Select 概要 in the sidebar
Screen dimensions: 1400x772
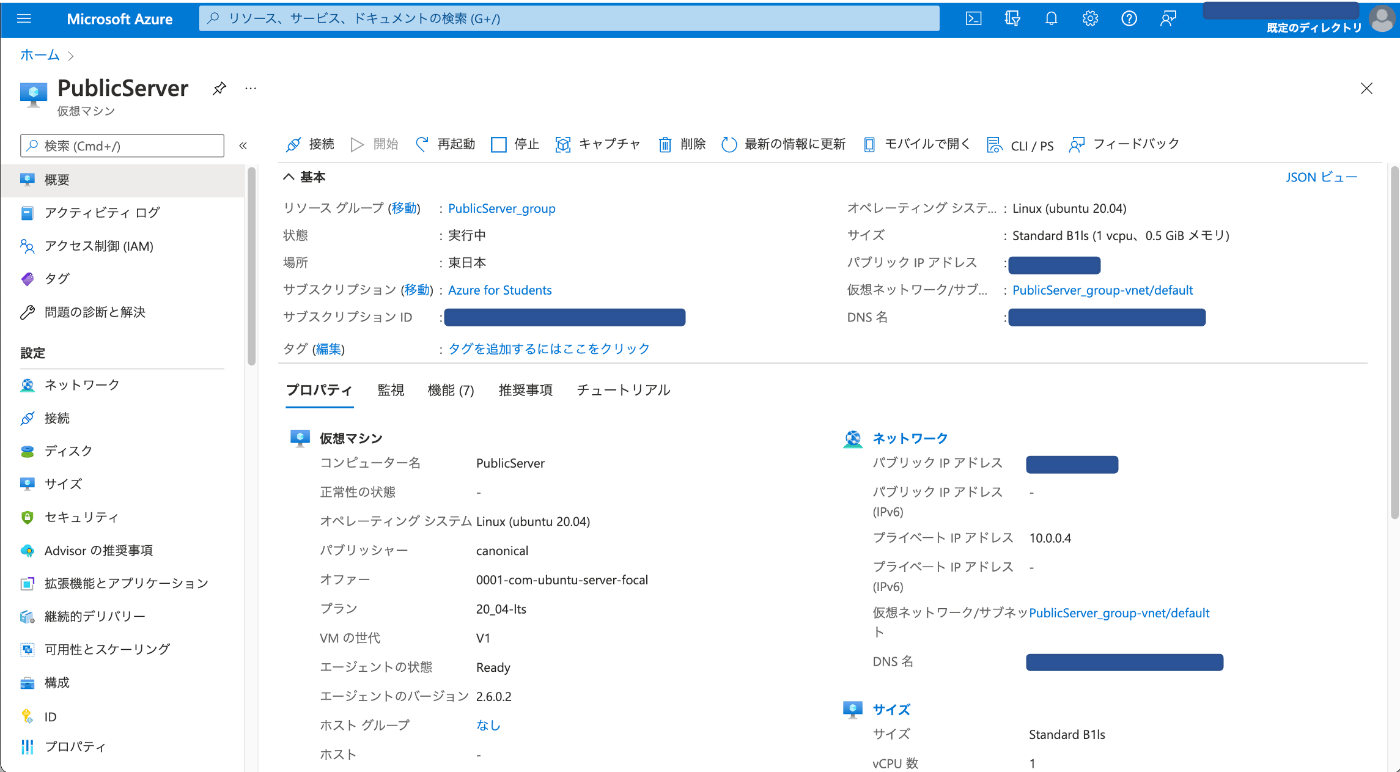pos(122,180)
